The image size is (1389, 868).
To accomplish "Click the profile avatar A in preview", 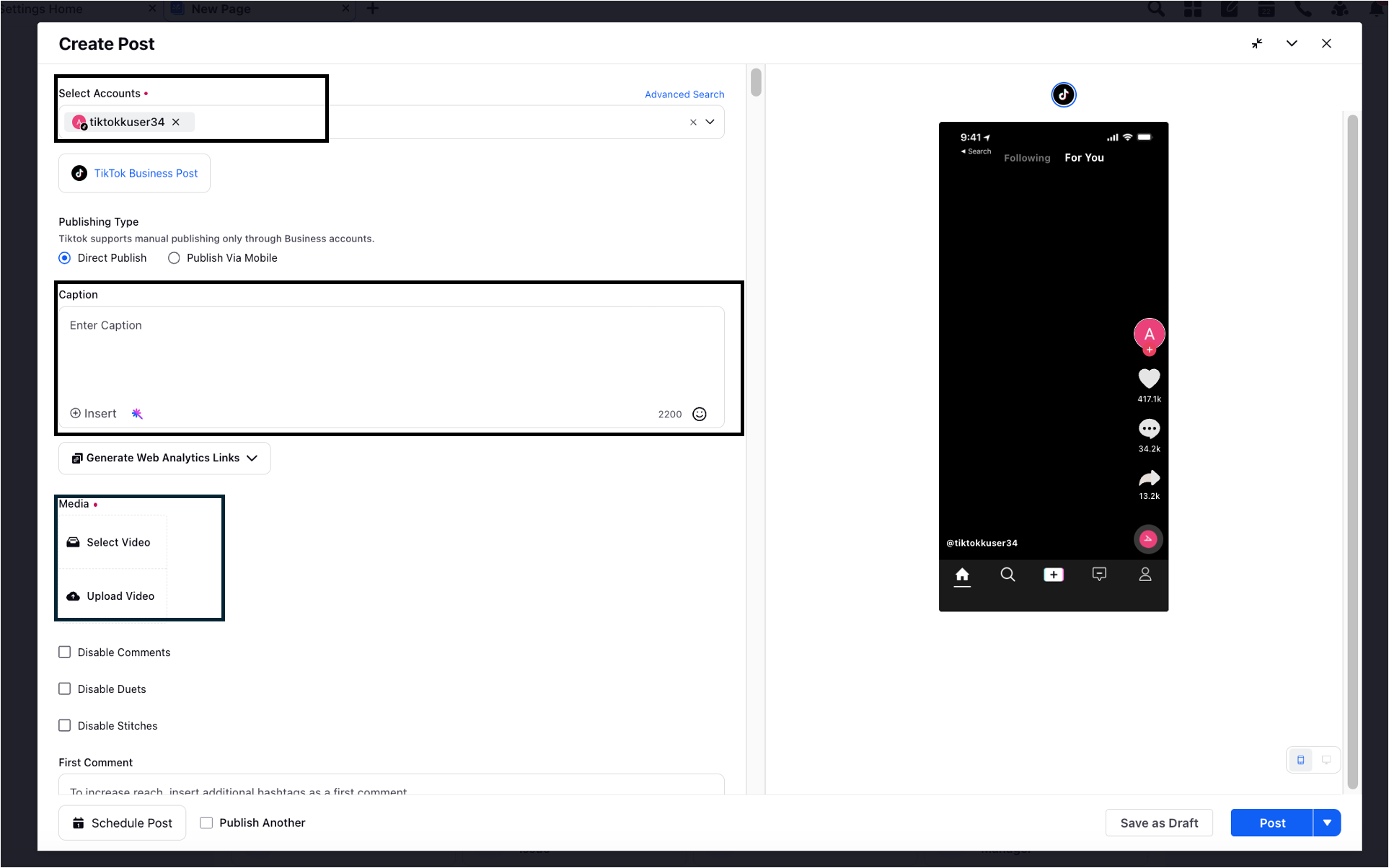I will tap(1149, 335).
